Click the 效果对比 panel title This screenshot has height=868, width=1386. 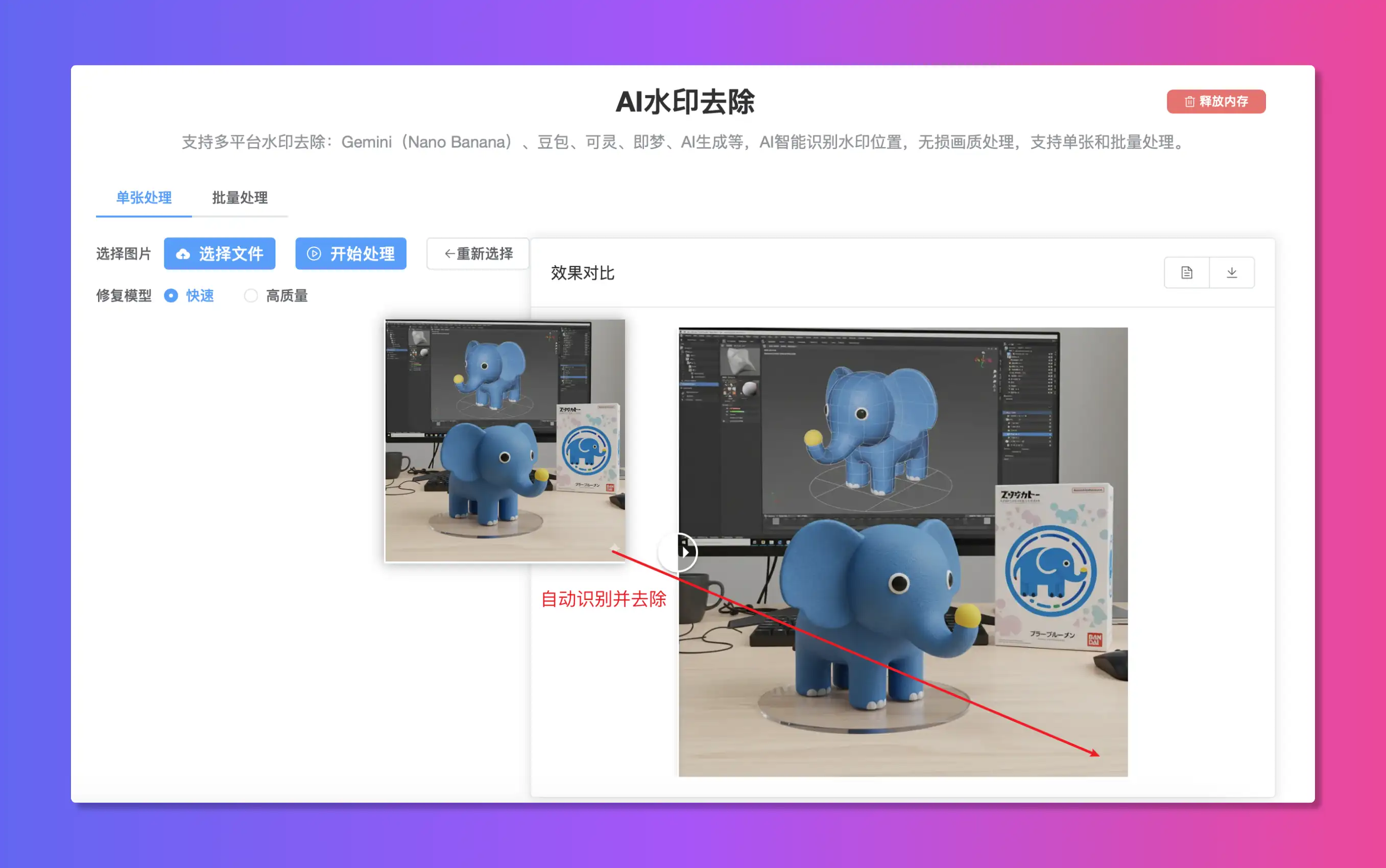pos(582,273)
